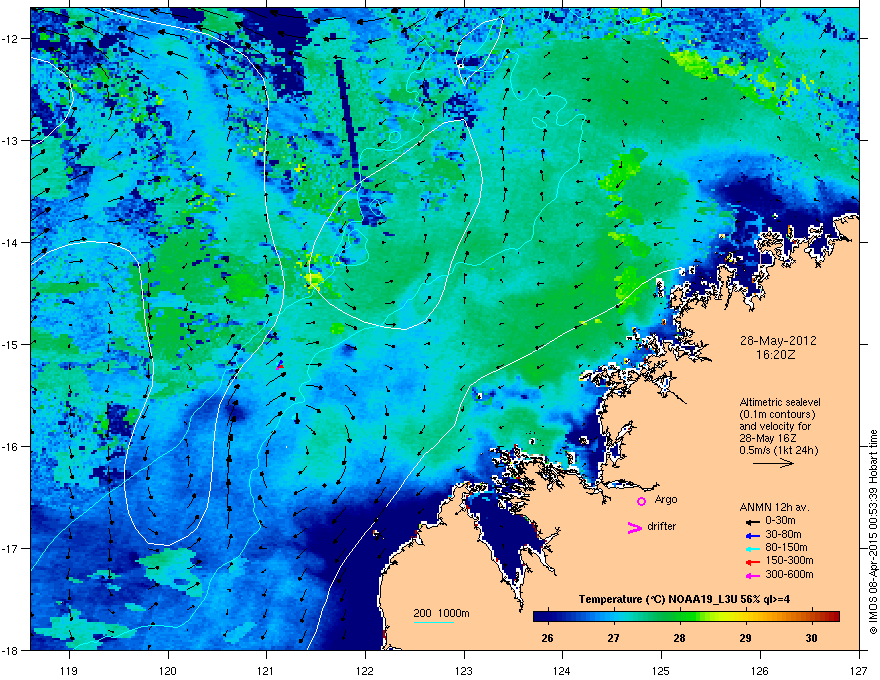Click the blue 30-80m arrow legend icon
The height and width of the screenshot is (680, 880).
(x=752, y=535)
